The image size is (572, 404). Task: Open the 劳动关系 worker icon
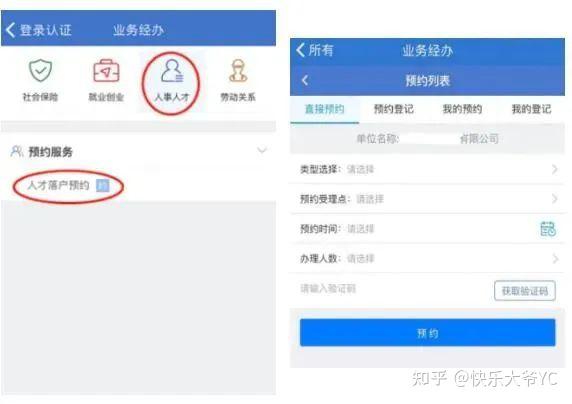pos(238,71)
